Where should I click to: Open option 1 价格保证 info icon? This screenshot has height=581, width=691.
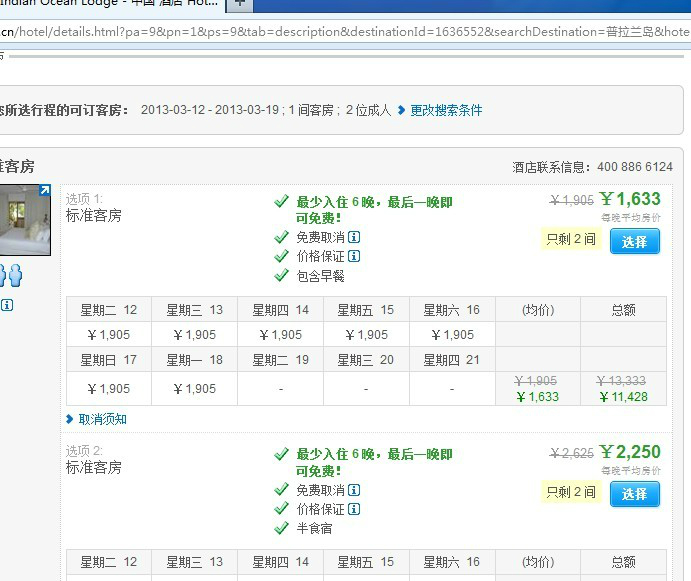(354, 257)
